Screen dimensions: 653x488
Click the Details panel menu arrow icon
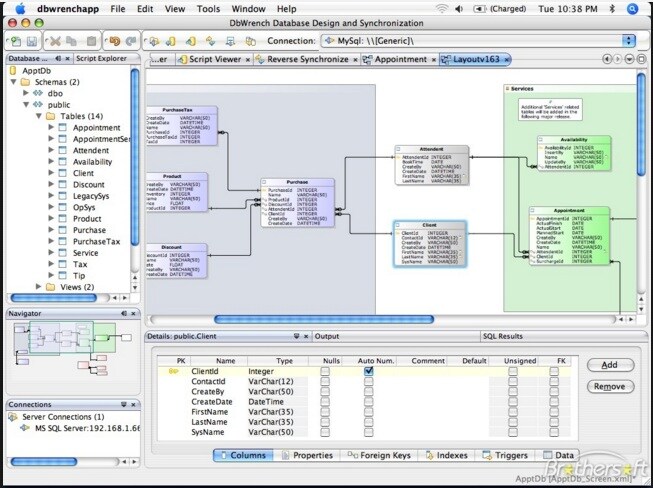(297, 336)
